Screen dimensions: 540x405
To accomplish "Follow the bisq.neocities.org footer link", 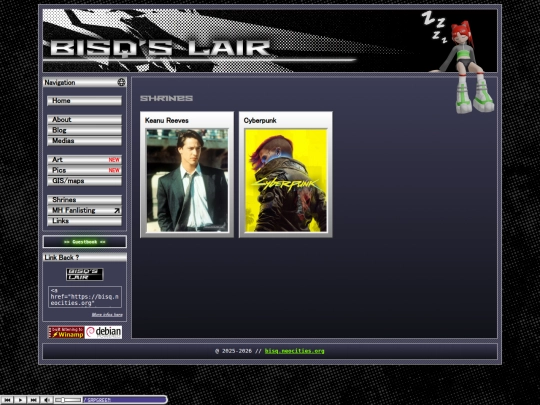I will pos(294,351).
